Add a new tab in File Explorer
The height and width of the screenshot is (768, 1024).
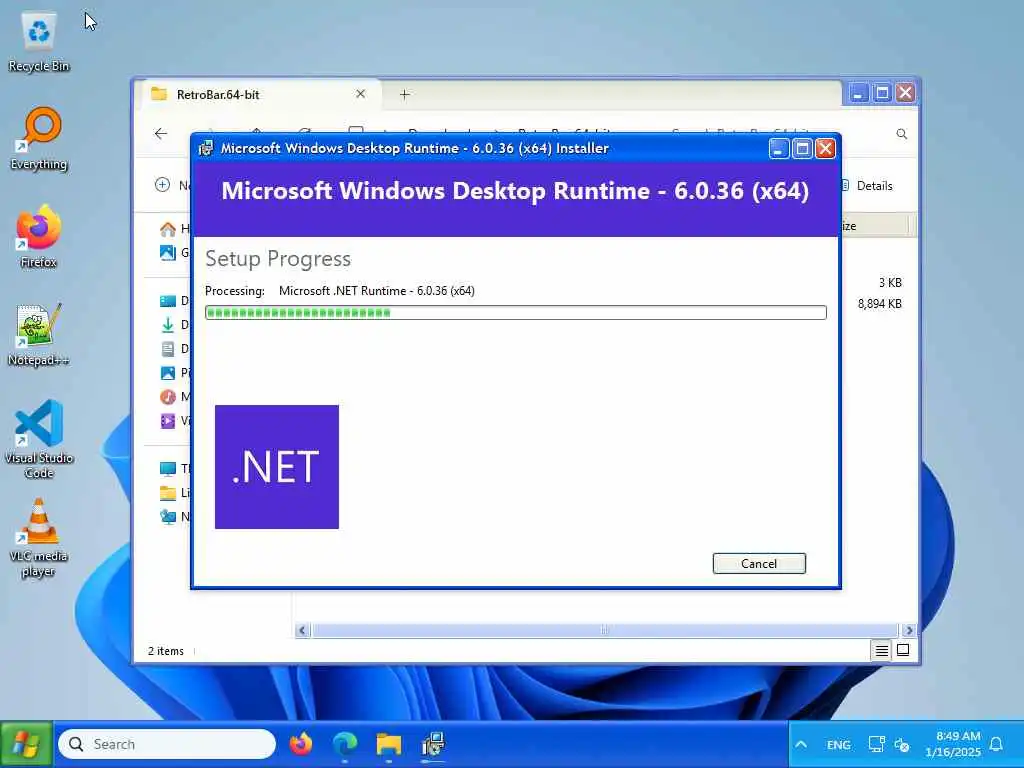(405, 95)
